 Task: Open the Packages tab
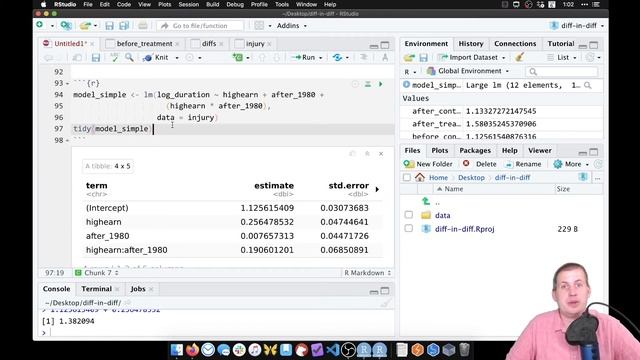[x=475, y=151]
